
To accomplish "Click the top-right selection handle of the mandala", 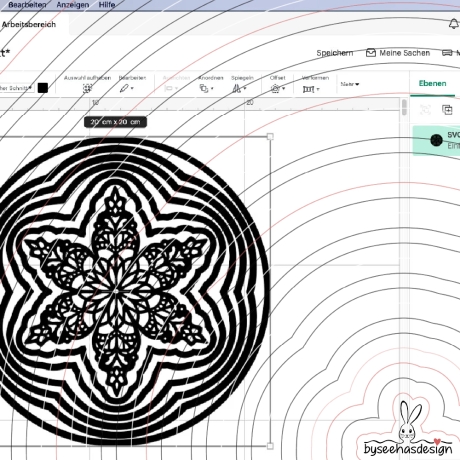I will pyautogui.click(x=270, y=136).
